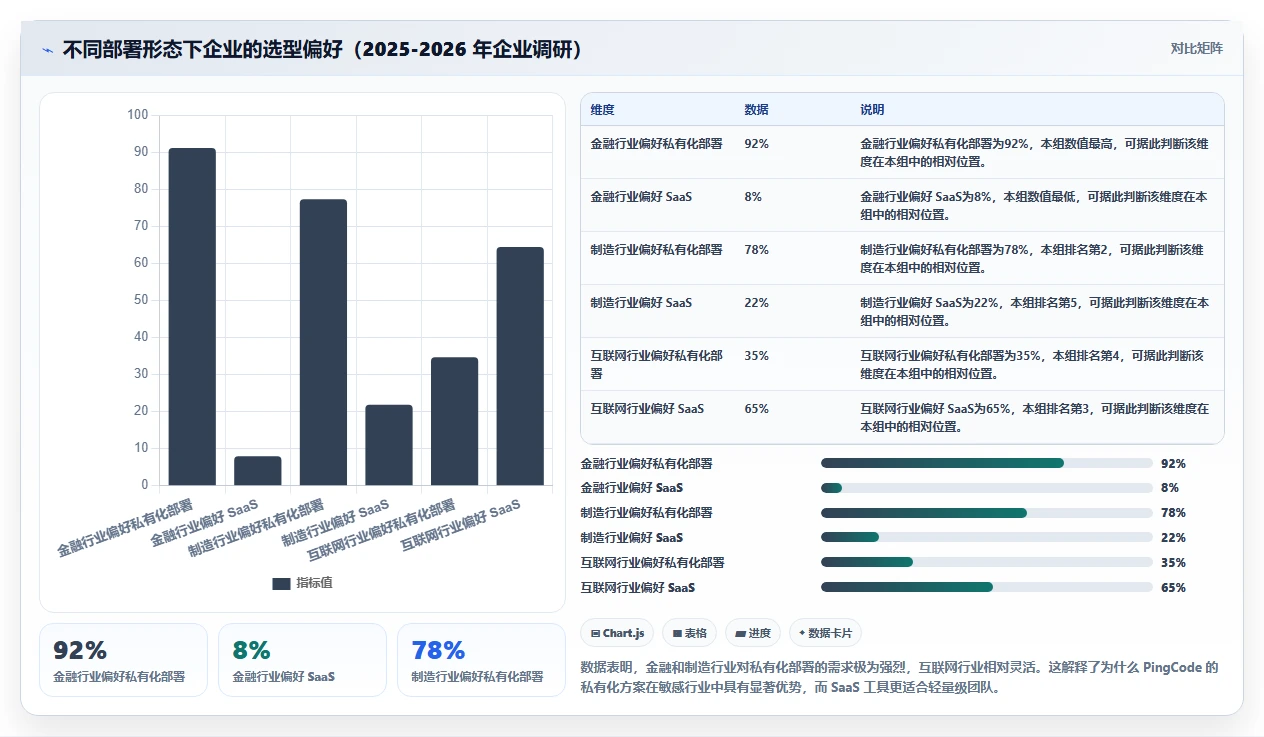Click the x-axis label 互联网行业偏好 SaaS
The height and width of the screenshot is (737, 1264).
(x=461, y=526)
